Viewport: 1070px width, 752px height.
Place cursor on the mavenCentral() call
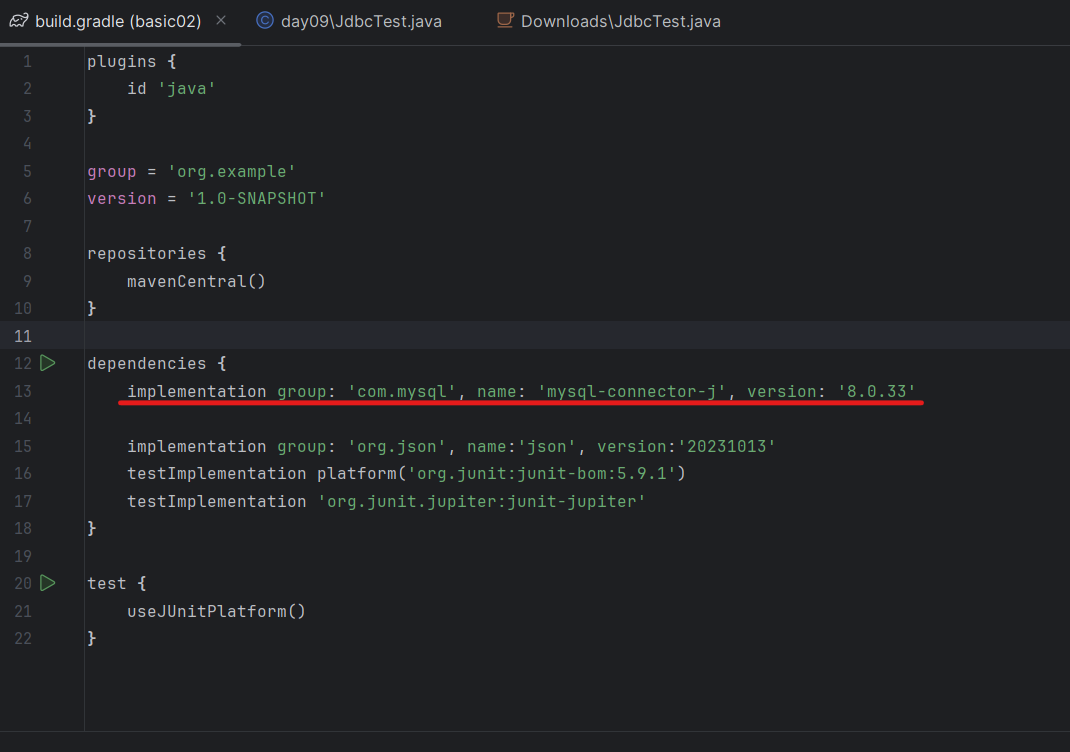(x=195, y=281)
